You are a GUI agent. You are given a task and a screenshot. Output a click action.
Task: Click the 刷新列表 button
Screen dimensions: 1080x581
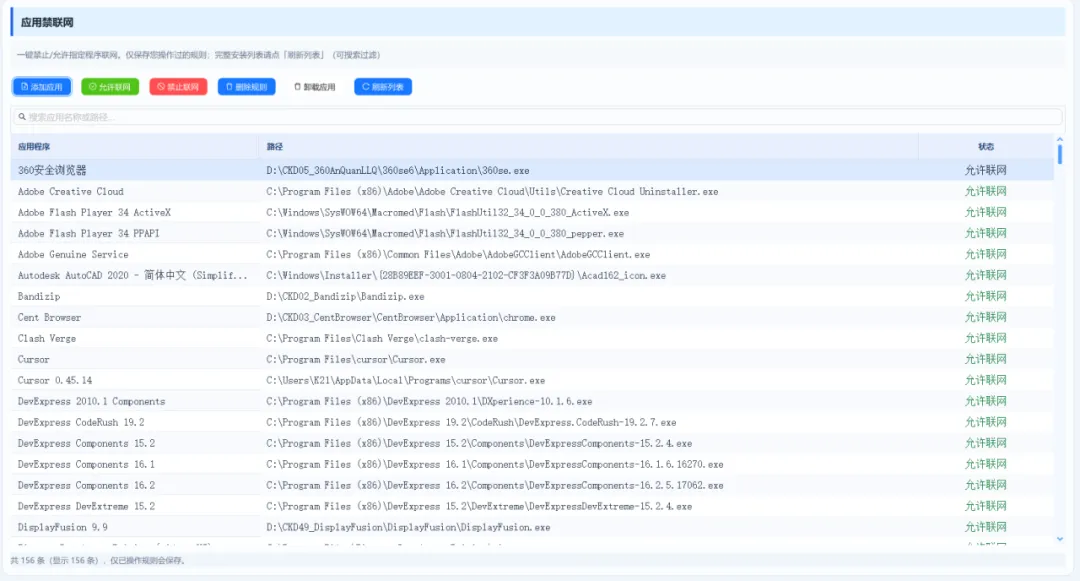pyautogui.click(x=383, y=87)
